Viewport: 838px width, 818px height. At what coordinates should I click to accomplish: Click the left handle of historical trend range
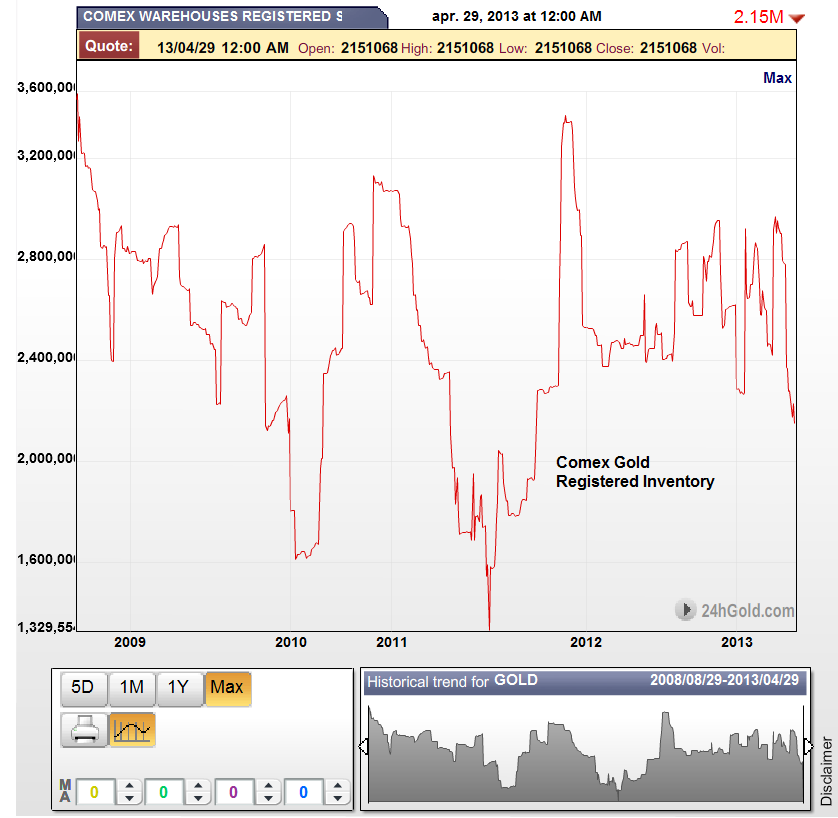pos(363,746)
